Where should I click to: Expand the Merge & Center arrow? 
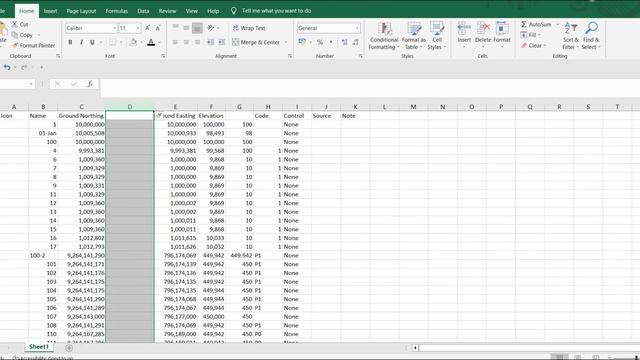pyautogui.click(x=286, y=42)
